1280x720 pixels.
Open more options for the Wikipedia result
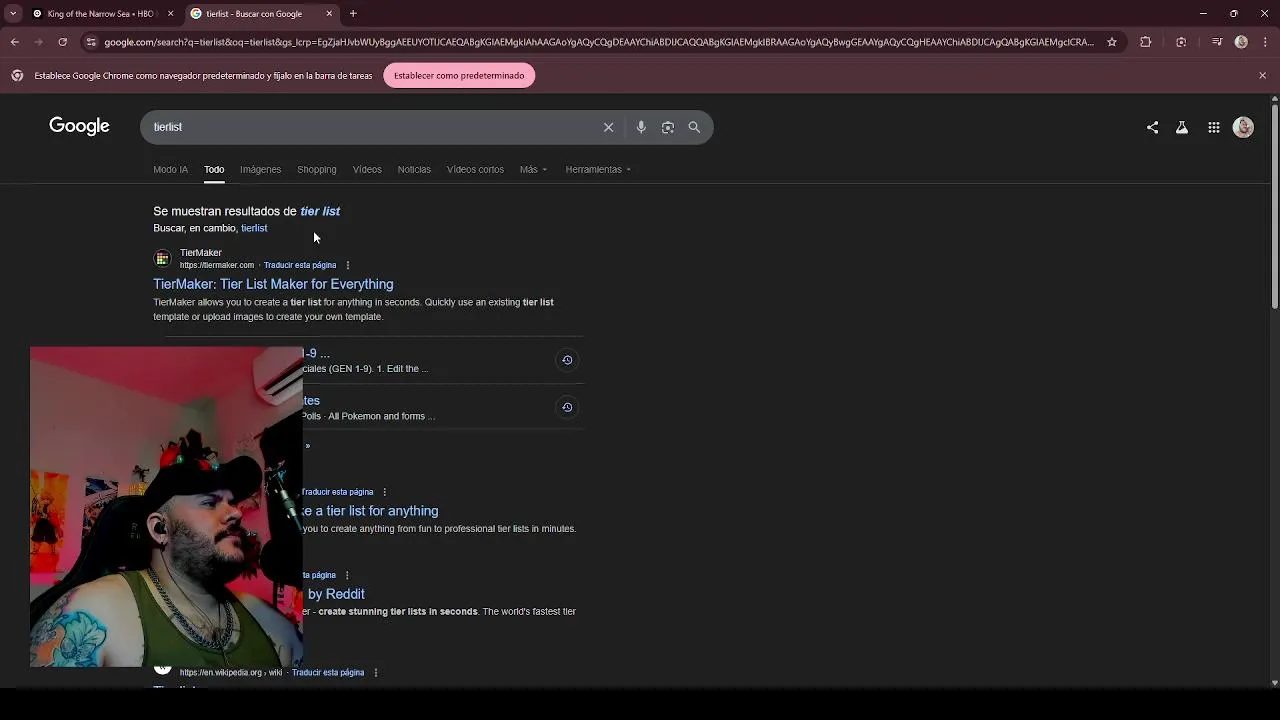click(x=375, y=673)
